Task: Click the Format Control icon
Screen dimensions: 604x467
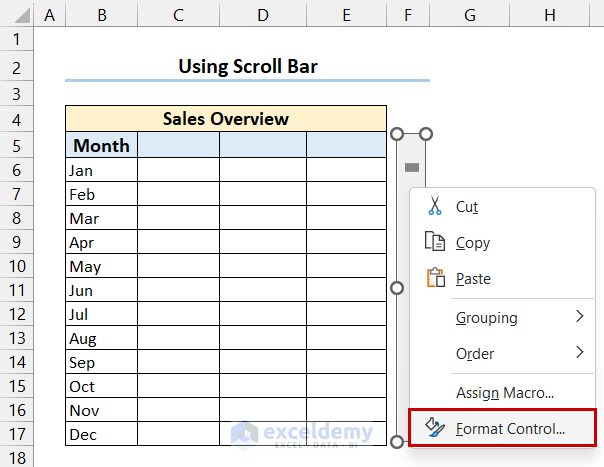Action: (434, 428)
